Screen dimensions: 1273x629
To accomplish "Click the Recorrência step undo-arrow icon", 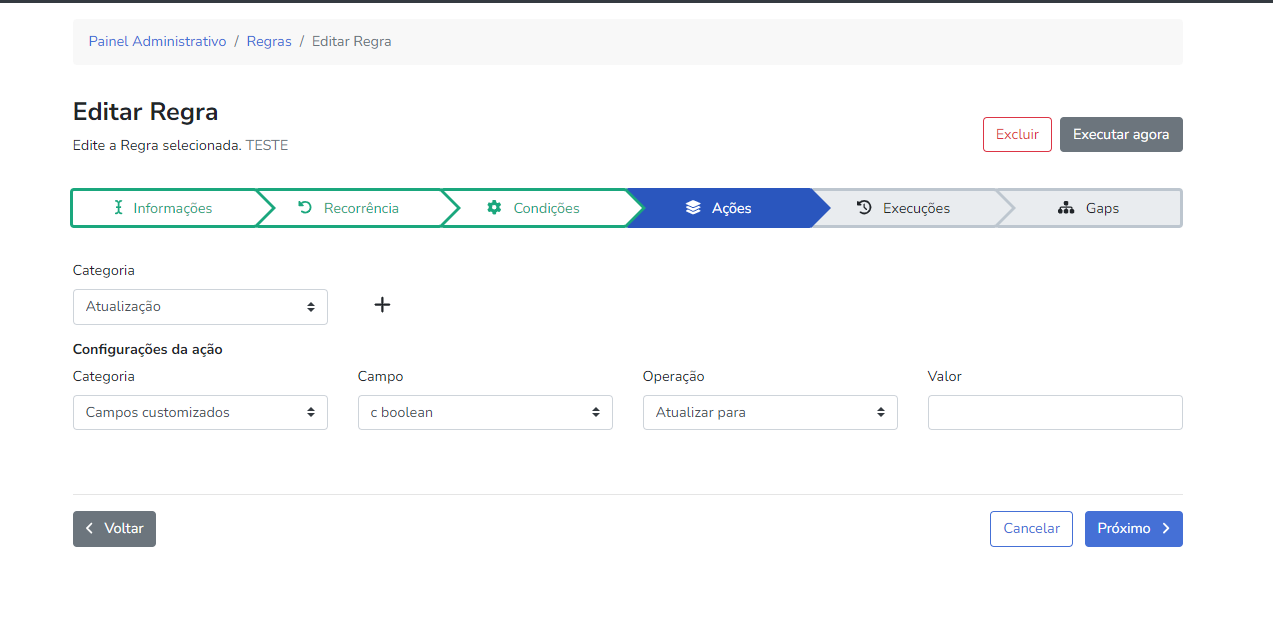I will tap(305, 208).
